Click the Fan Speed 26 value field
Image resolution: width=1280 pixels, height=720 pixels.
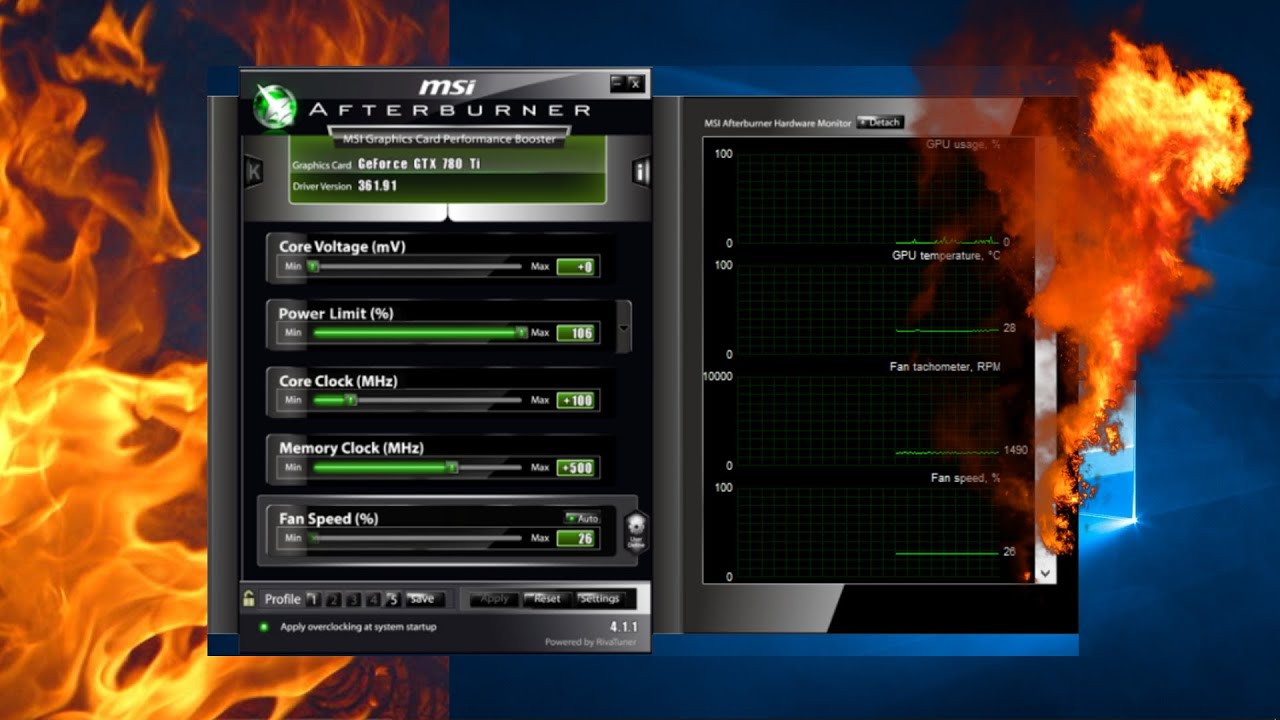(x=576, y=538)
